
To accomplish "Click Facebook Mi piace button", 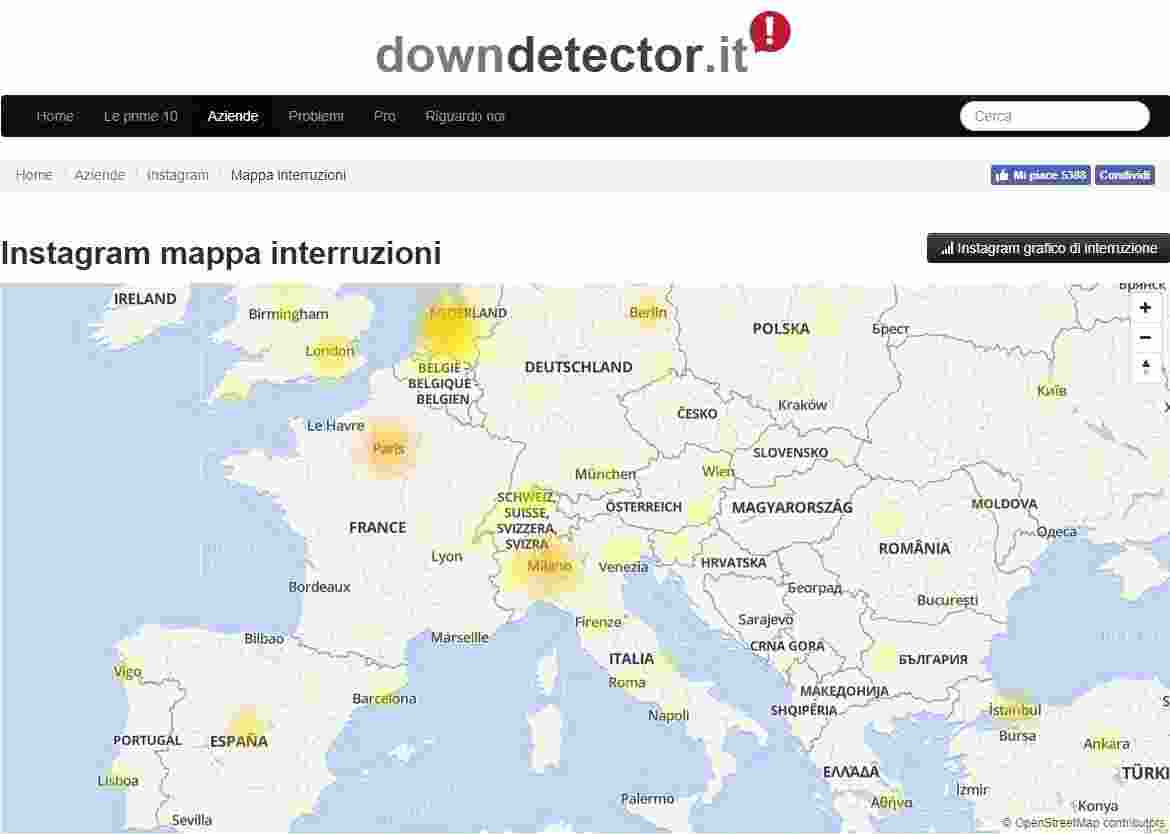I will 1040,175.
